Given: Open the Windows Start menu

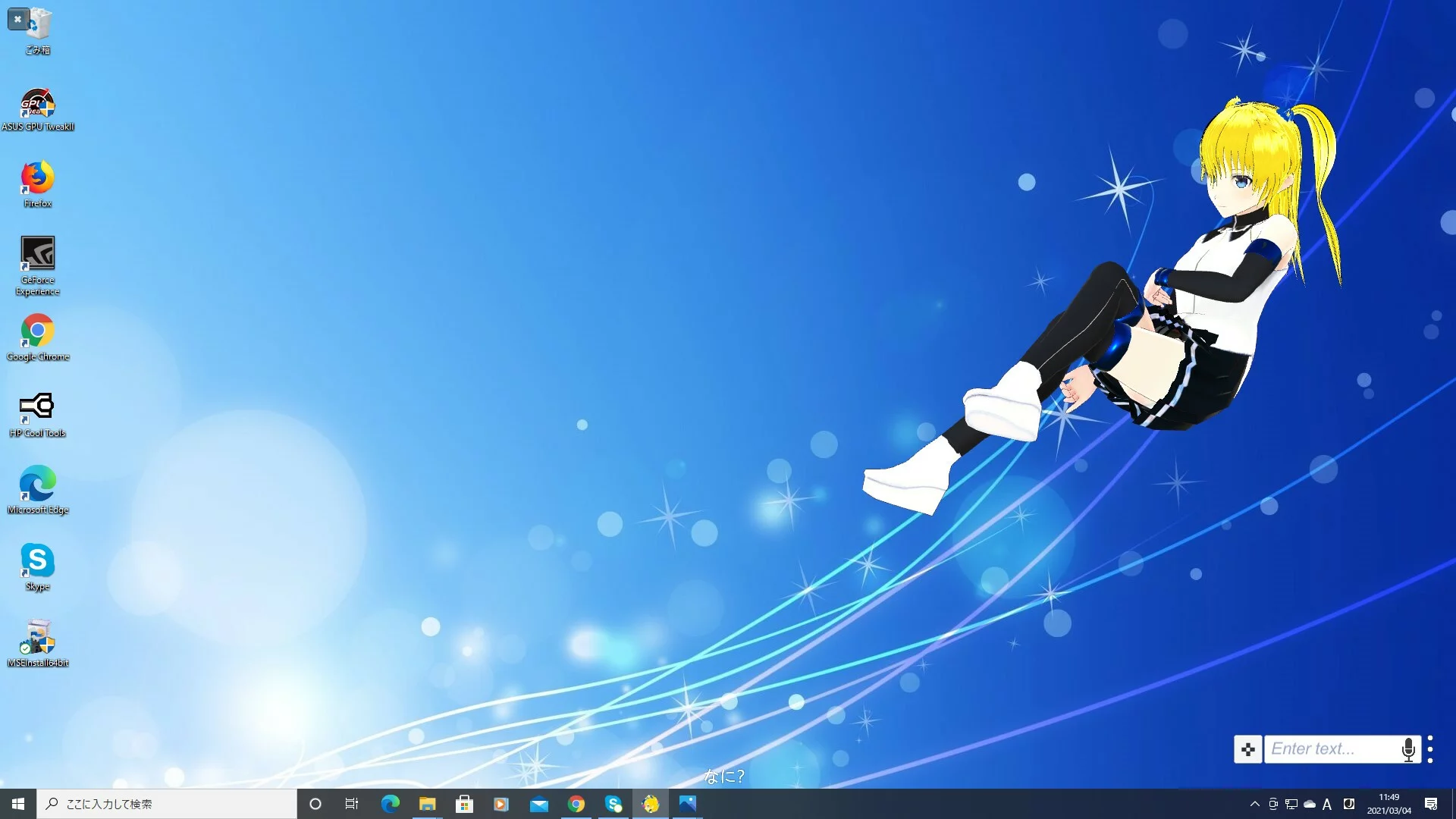Looking at the screenshot, I should [18, 804].
